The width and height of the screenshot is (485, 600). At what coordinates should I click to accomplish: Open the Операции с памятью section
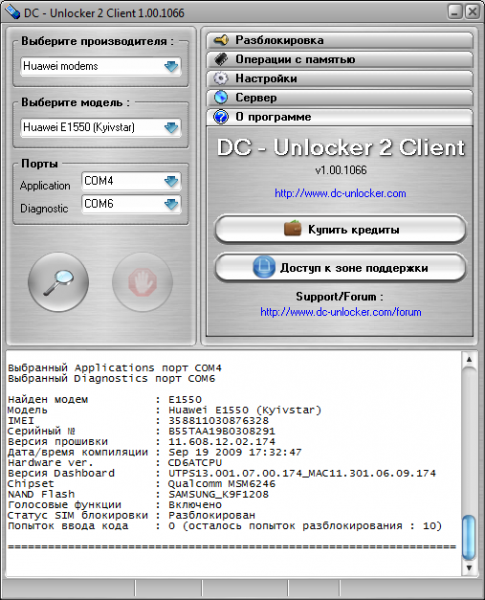click(x=340, y=59)
